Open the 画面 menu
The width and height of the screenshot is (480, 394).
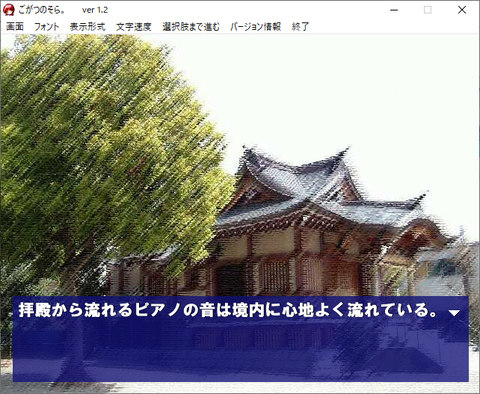(x=15, y=27)
